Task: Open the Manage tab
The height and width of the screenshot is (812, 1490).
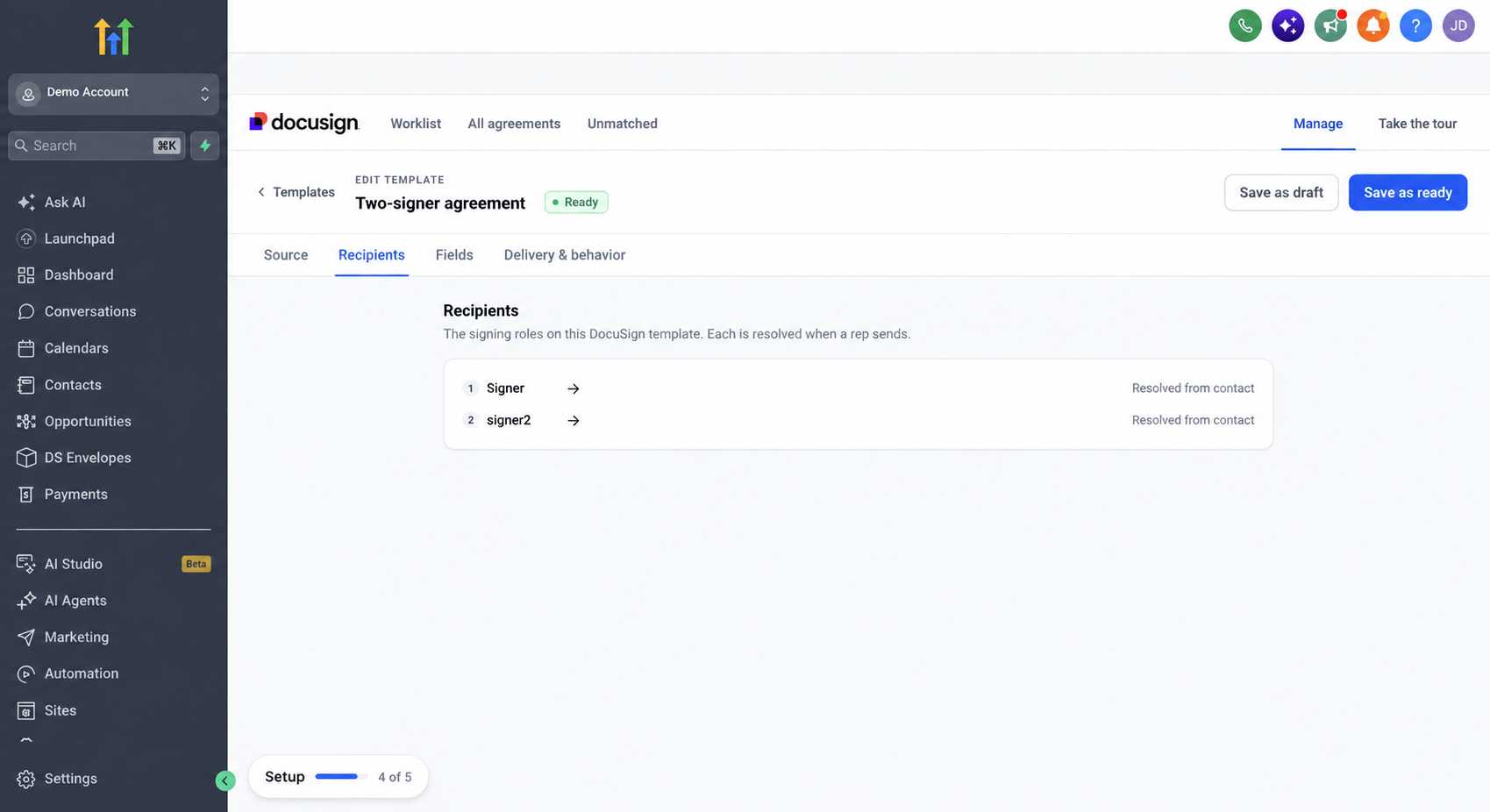Action: click(x=1318, y=124)
